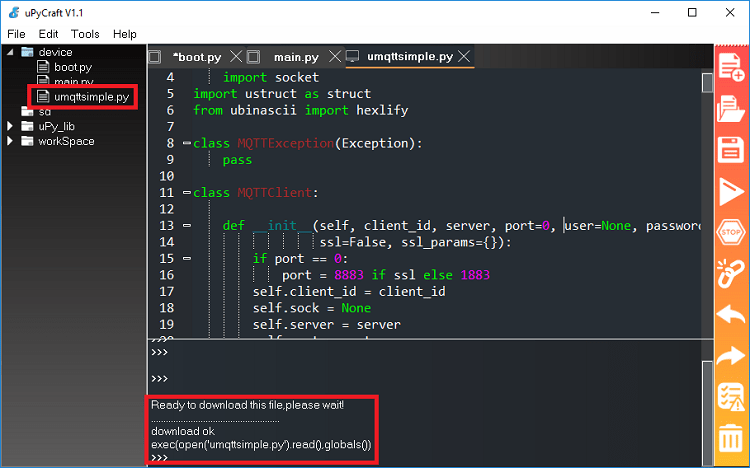Expand the uPy_lib folder arrow
Screen dimensions: 750x468
point(11,126)
